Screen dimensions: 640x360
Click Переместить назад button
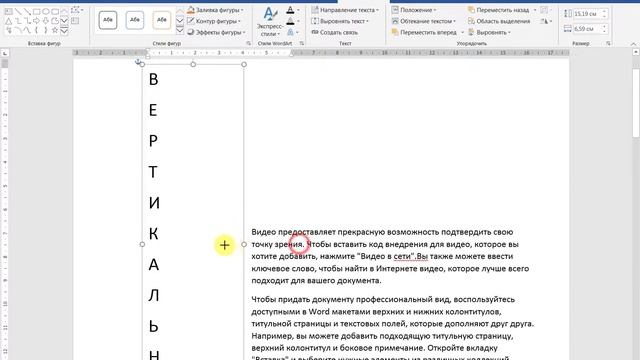coord(499,10)
